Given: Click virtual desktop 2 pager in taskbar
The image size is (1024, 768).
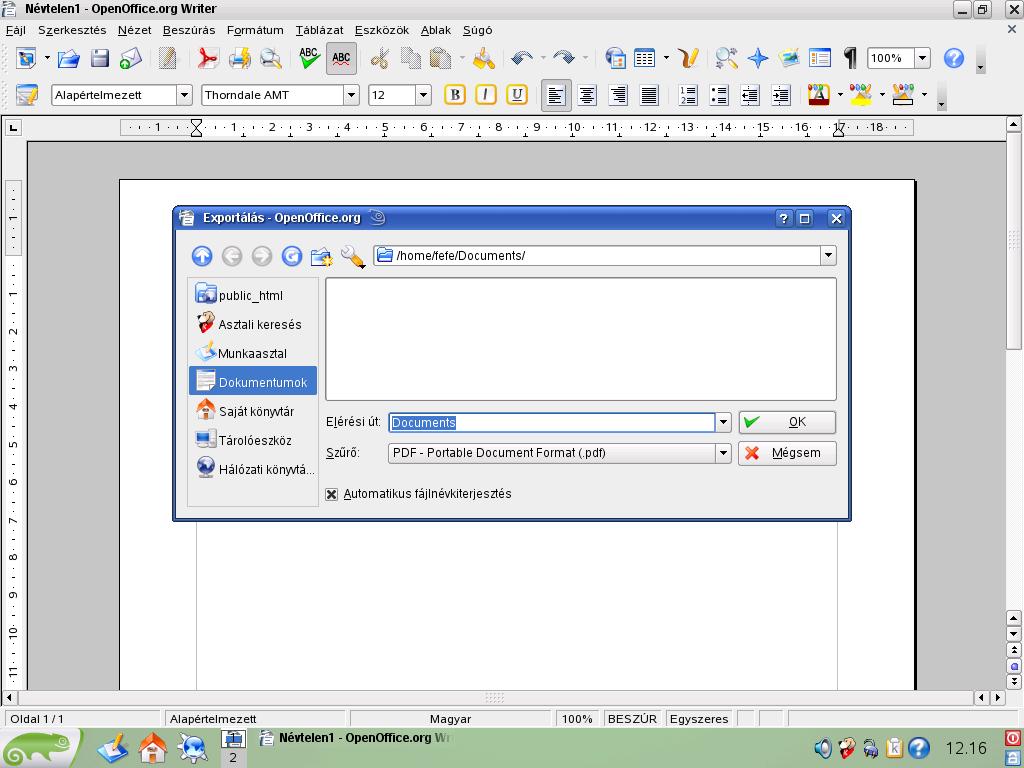Looking at the screenshot, I should [232, 757].
